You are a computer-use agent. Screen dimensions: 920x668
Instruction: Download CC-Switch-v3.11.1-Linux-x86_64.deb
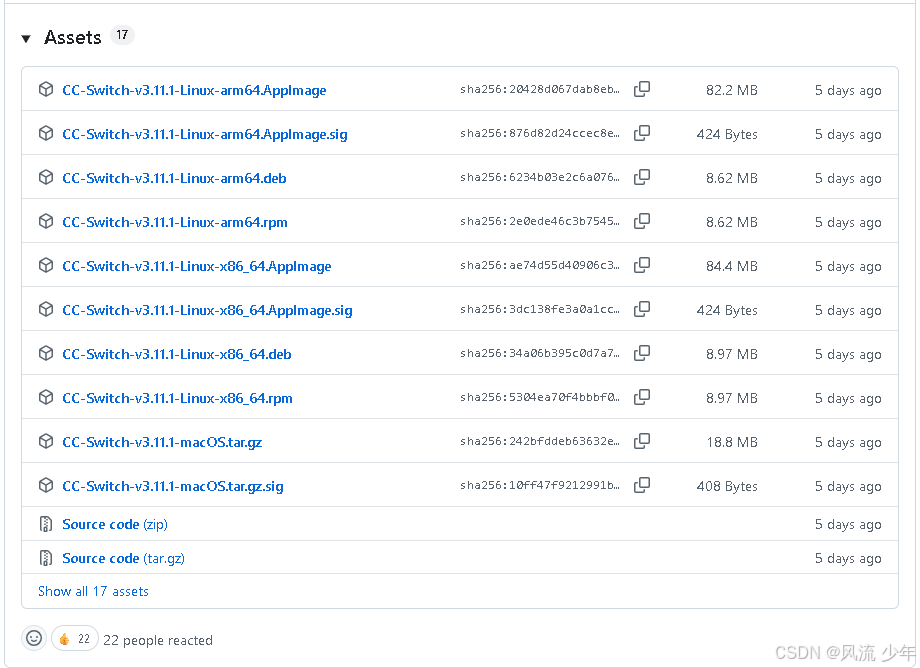177,354
